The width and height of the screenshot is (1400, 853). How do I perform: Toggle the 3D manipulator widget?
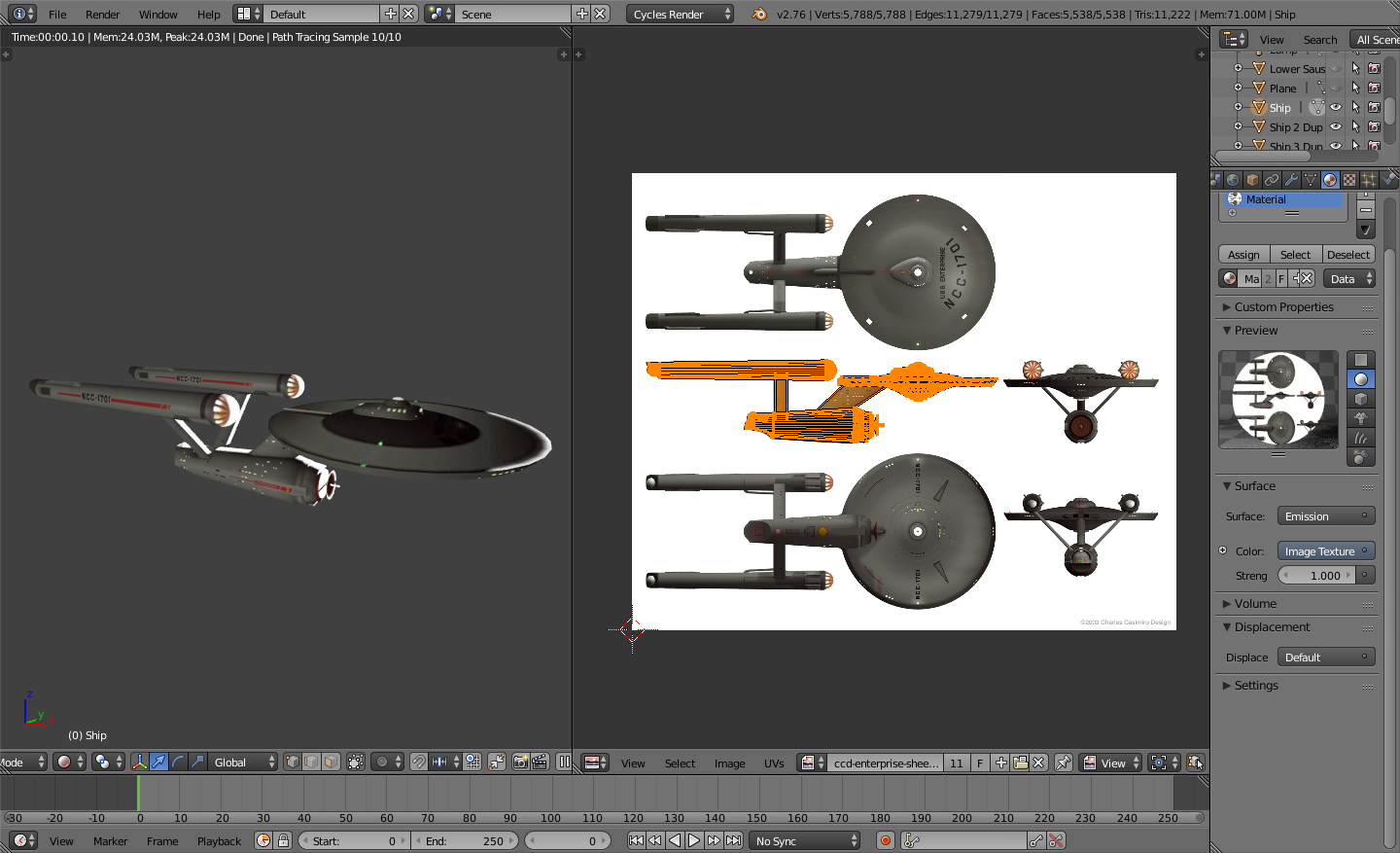point(139,763)
